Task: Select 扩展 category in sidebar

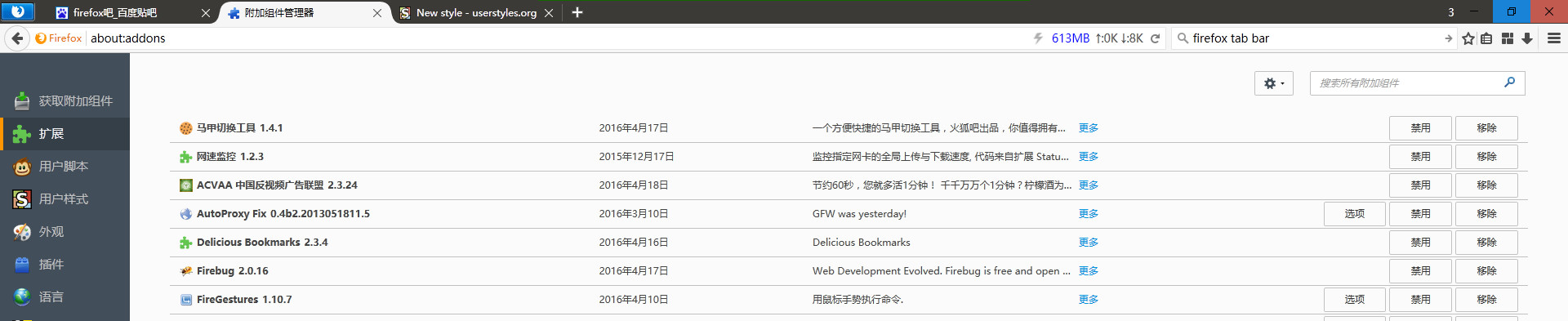Action: (65, 134)
